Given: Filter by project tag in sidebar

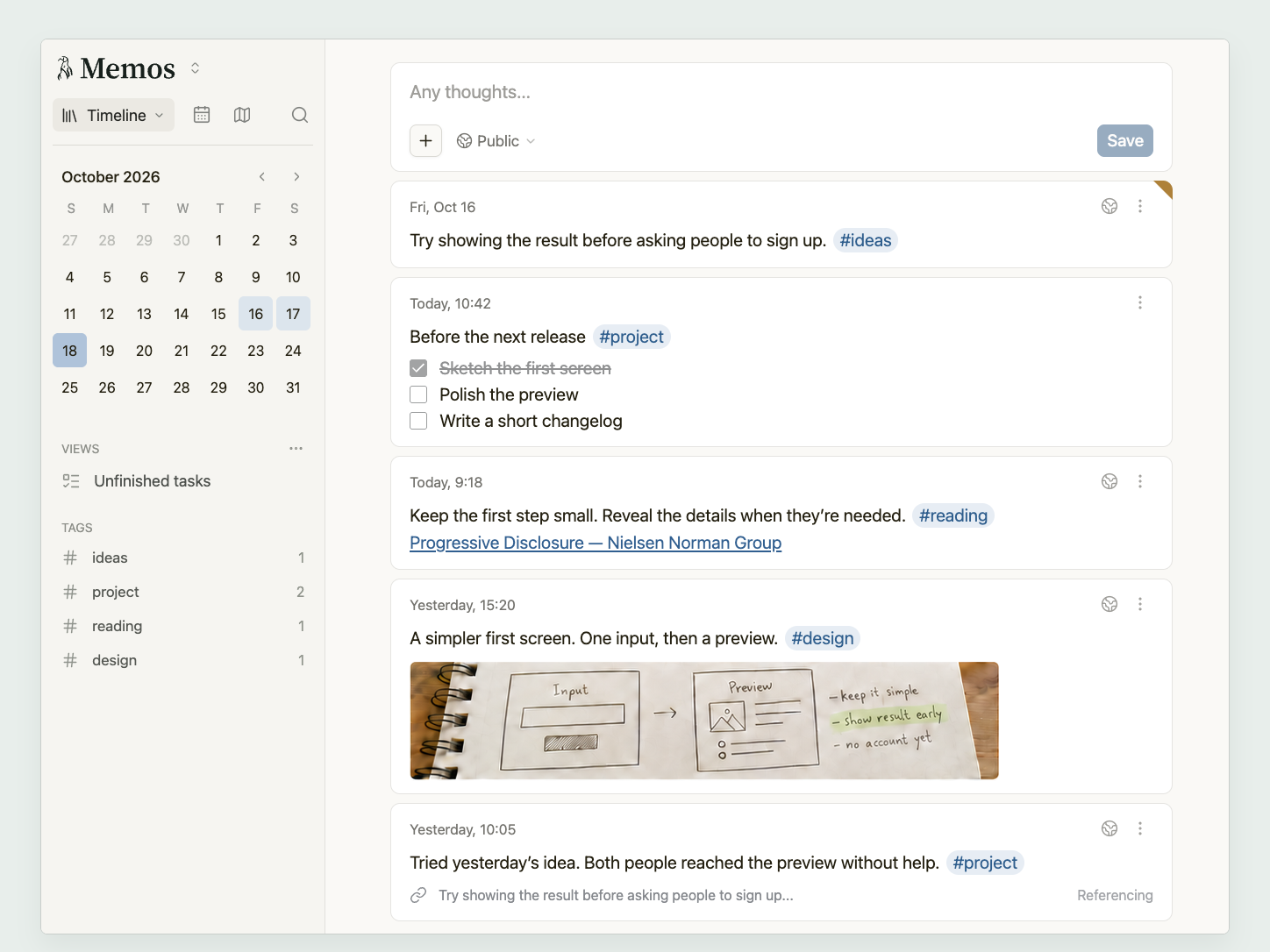Looking at the screenshot, I should [182, 592].
